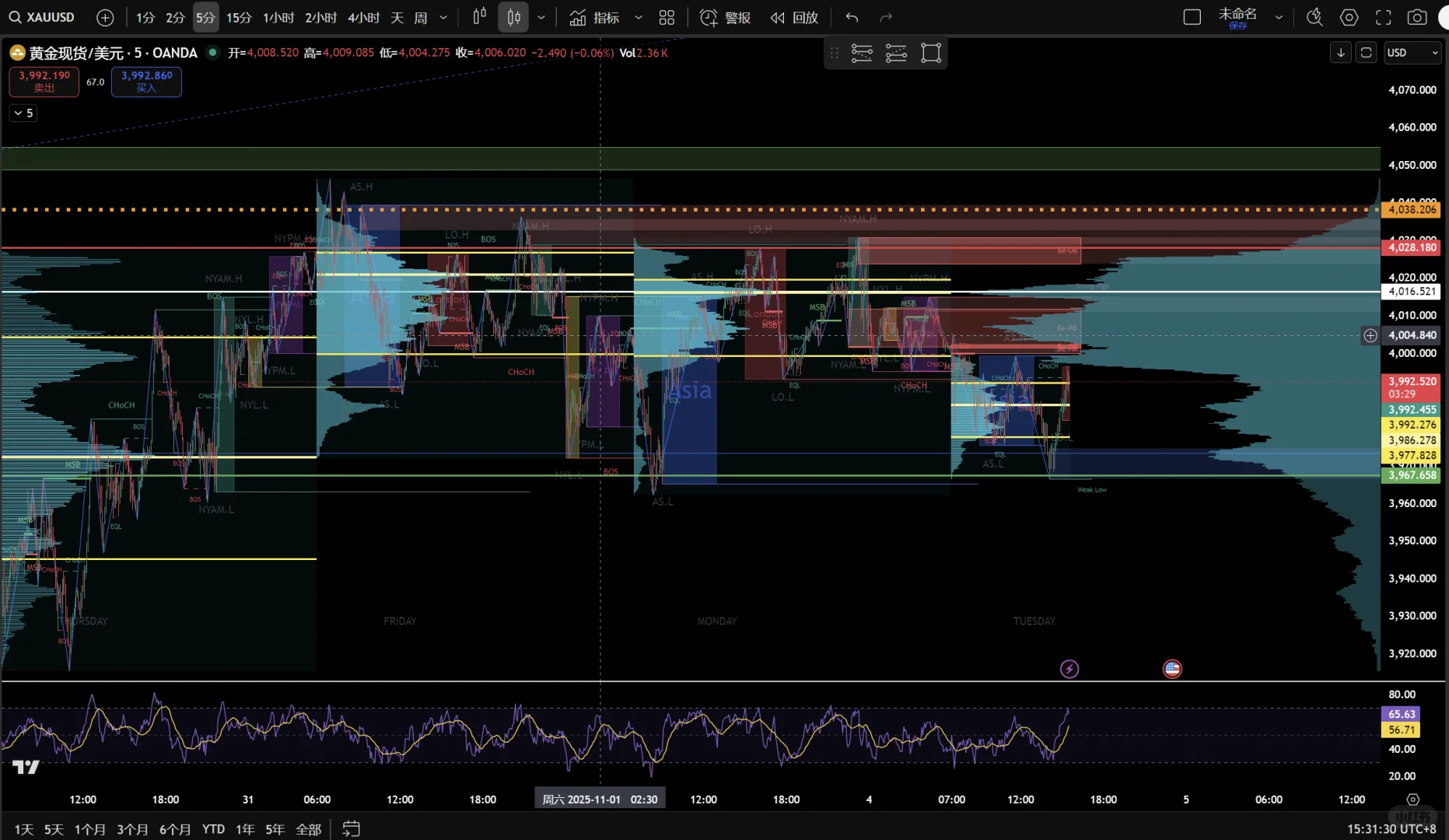The image size is (1449, 840).
Task: Click the 3,967.658 green price label
Action: pyautogui.click(x=1412, y=475)
